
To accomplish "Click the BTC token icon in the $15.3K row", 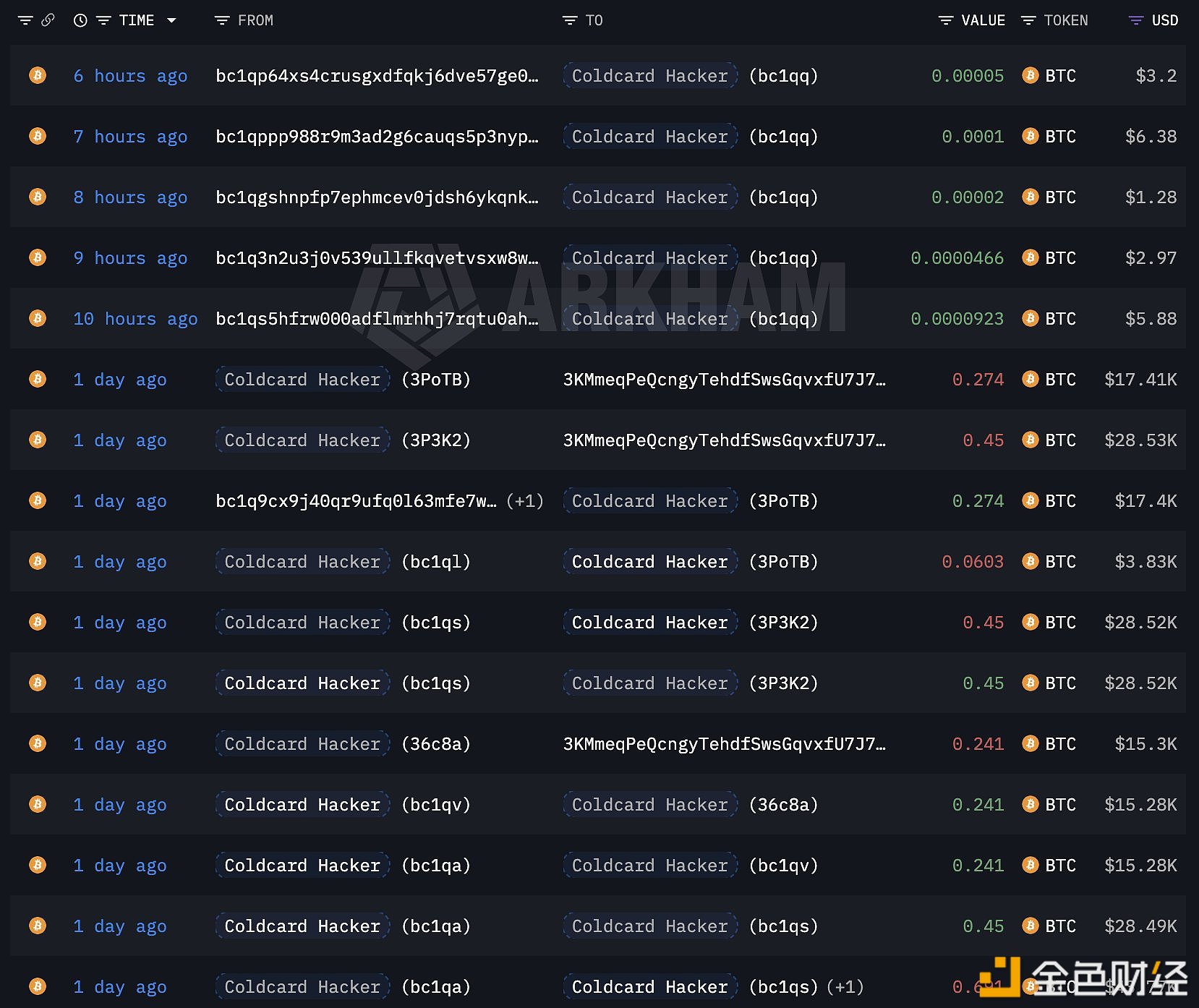I will coord(1031,743).
